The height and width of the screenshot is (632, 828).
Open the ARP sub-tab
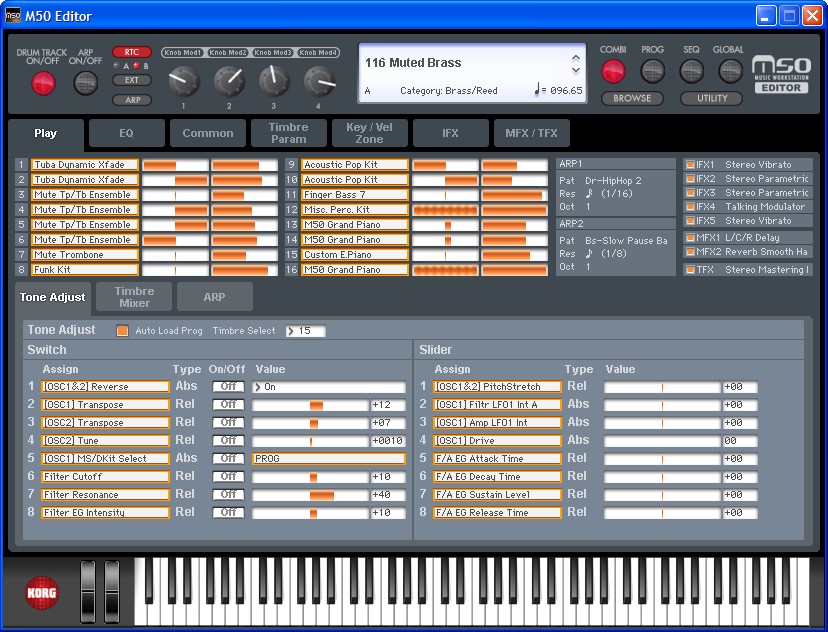(214, 297)
